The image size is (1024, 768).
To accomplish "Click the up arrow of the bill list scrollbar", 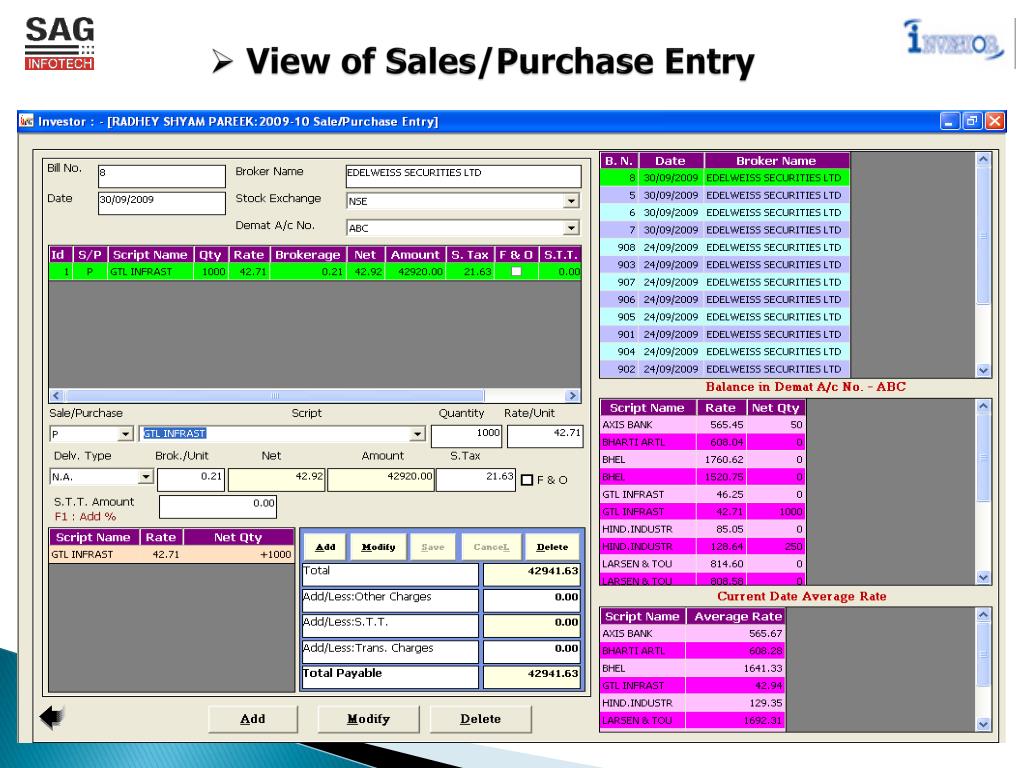I will click(x=984, y=159).
